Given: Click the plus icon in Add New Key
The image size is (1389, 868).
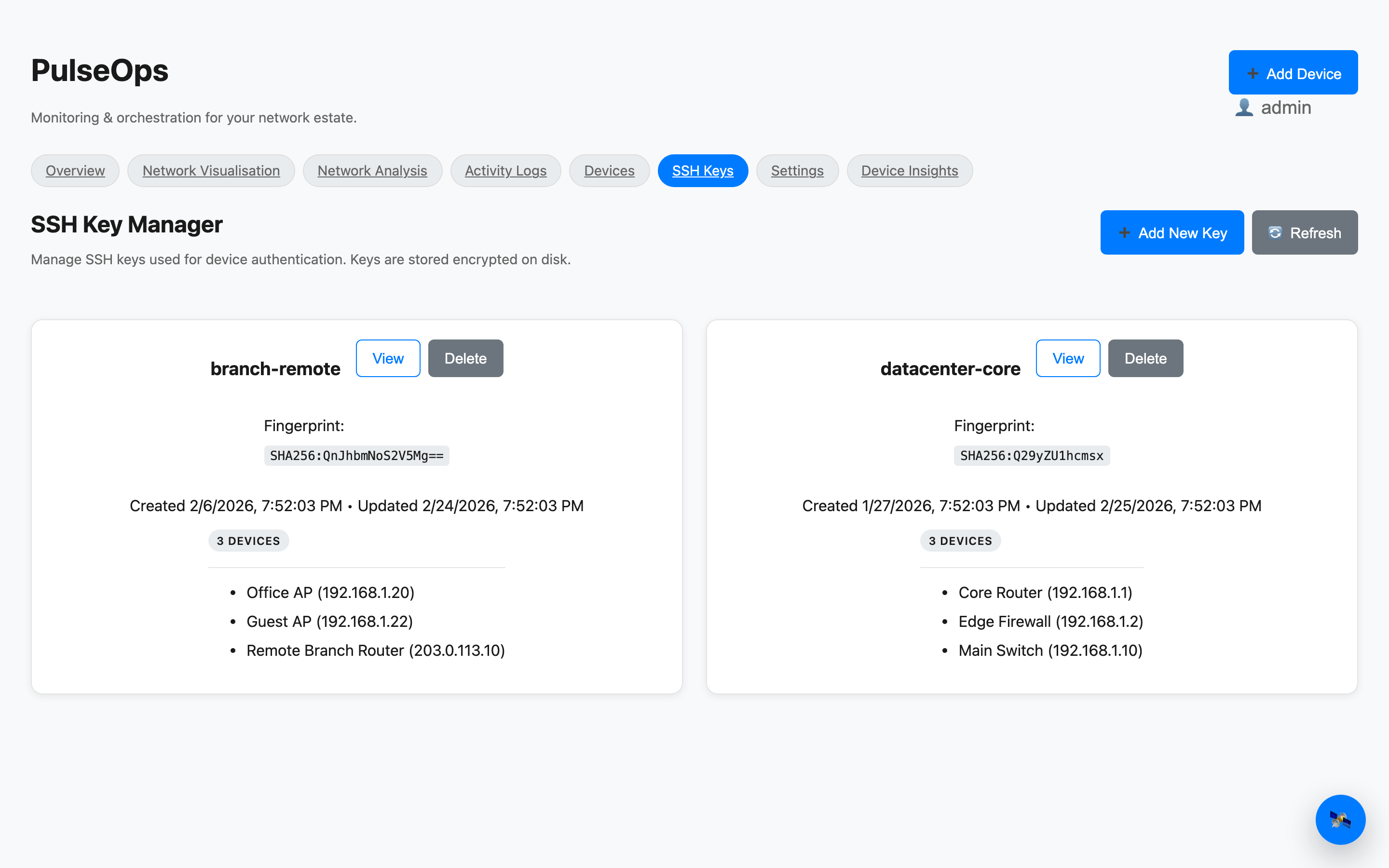Looking at the screenshot, I should pos(1124,232).
